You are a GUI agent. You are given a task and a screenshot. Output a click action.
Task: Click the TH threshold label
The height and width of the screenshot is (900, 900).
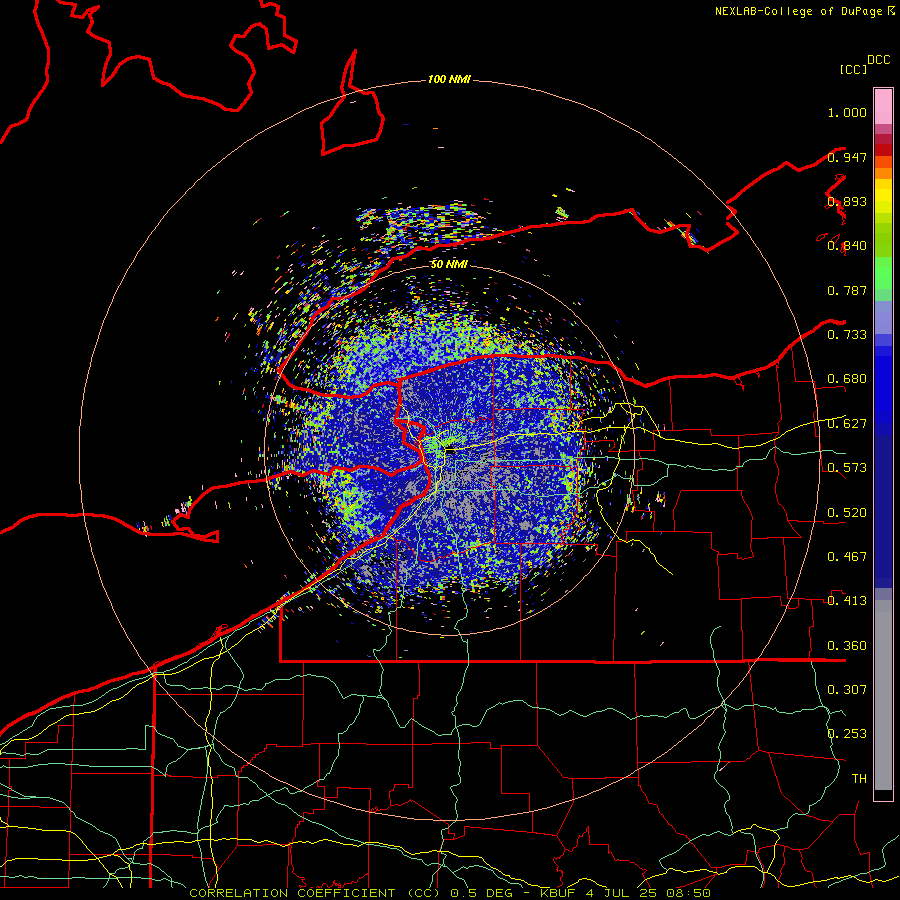coord(859,779)
